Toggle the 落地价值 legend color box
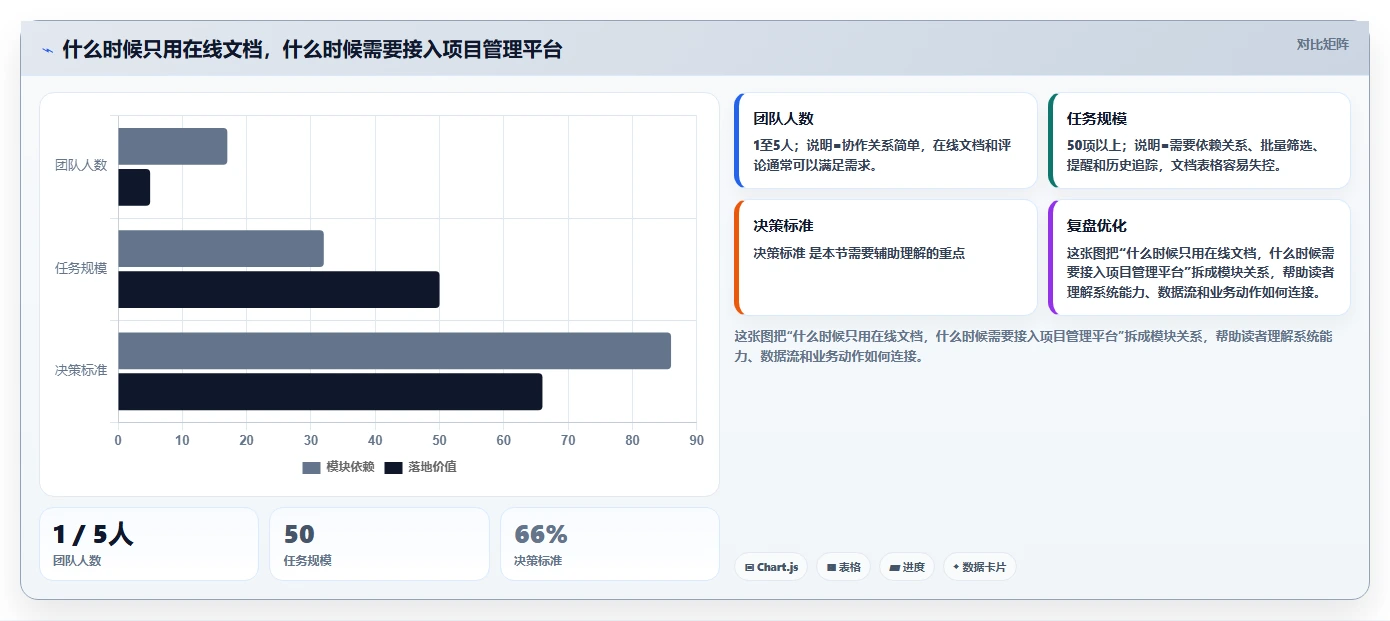Viewport: 1390px width, 621px height. [x=394, y=467]
